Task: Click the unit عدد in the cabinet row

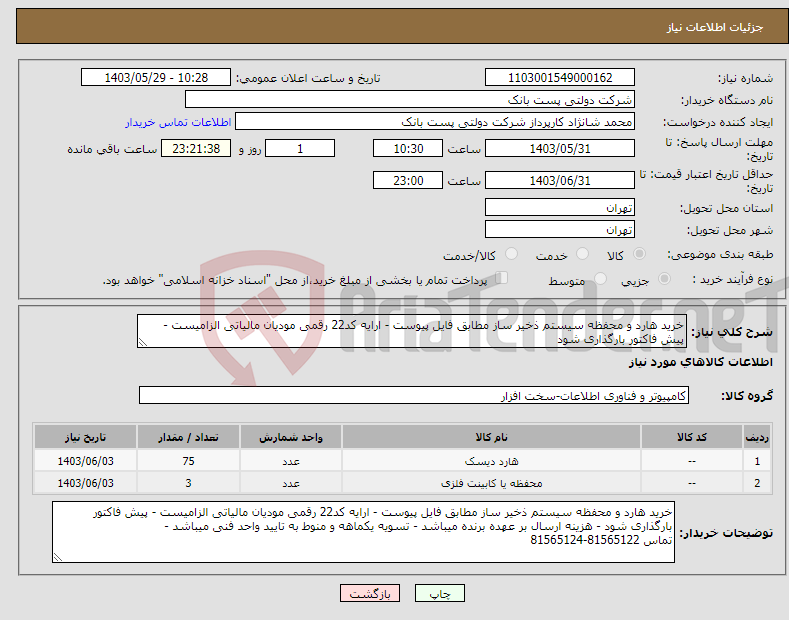Action: click(x=291, y=483)
